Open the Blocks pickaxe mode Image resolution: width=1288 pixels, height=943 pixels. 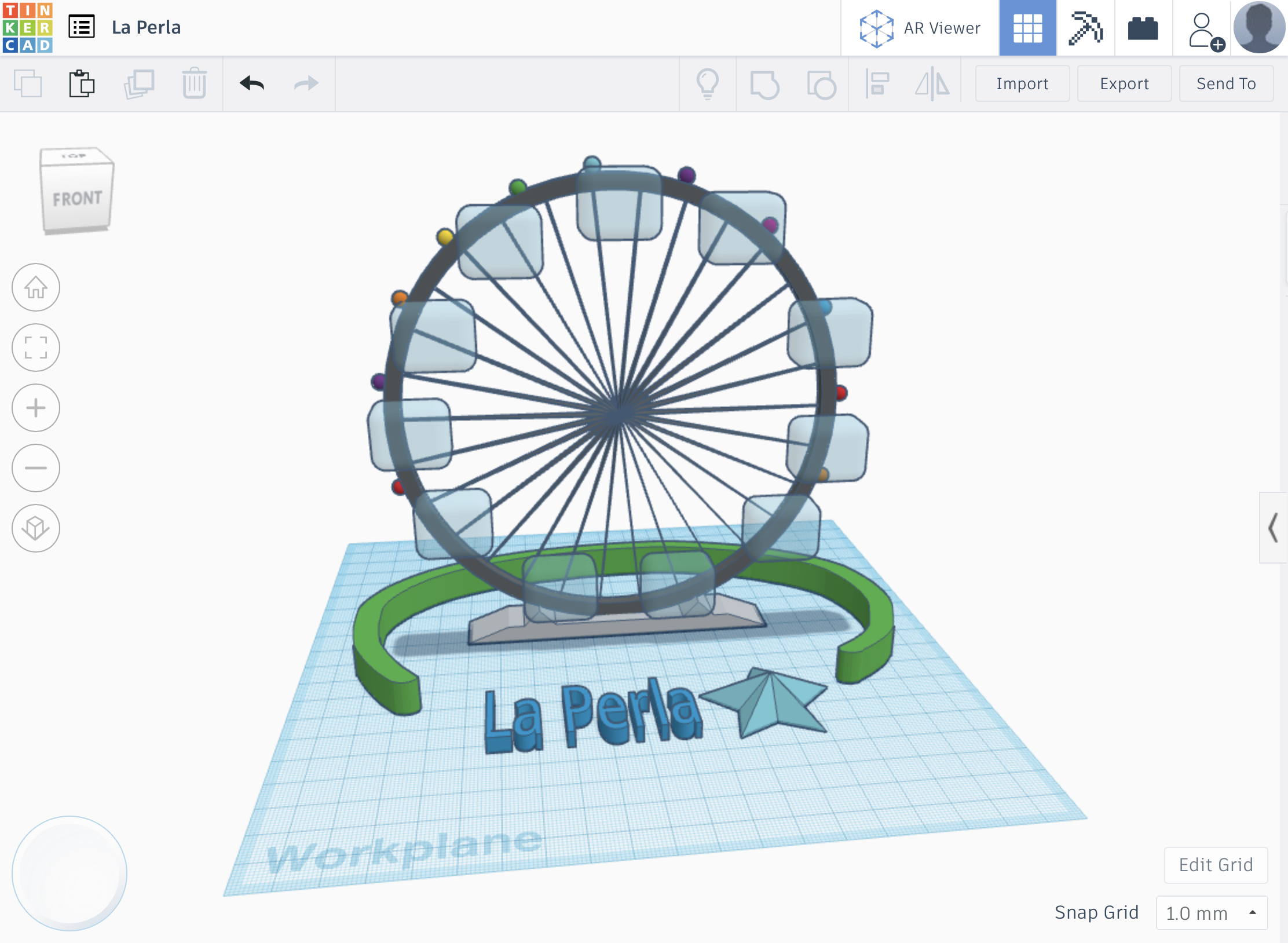pos(1086,28)
